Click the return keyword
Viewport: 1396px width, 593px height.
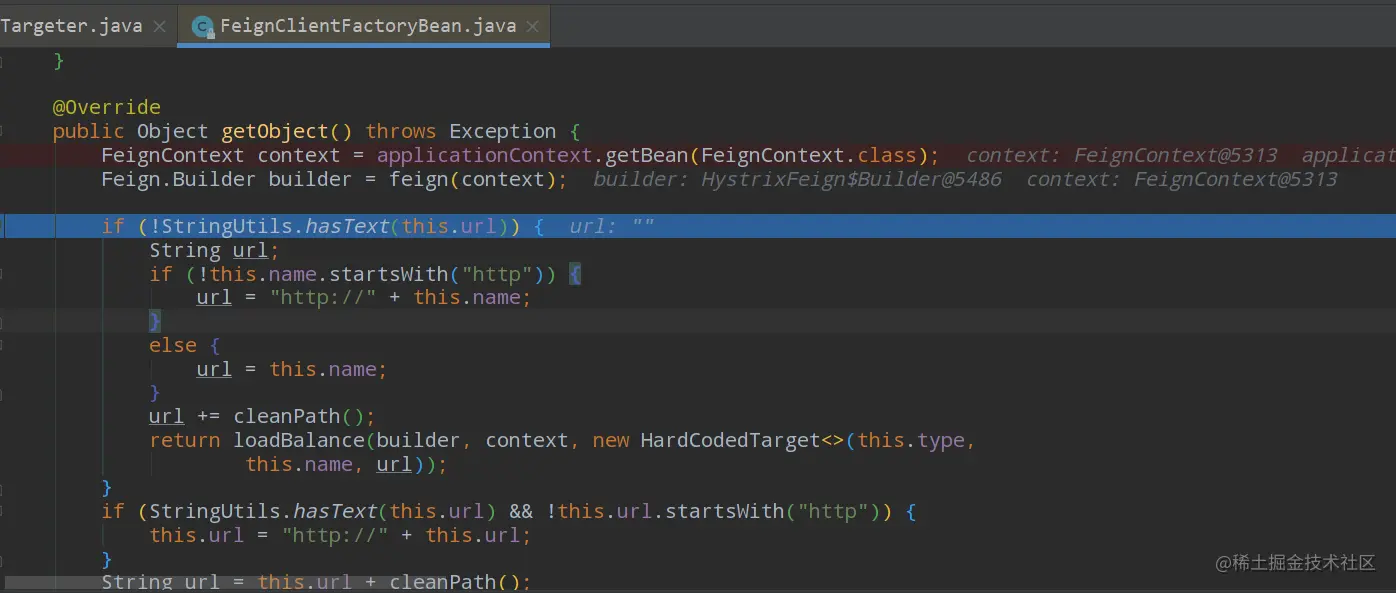coord(185,440)
